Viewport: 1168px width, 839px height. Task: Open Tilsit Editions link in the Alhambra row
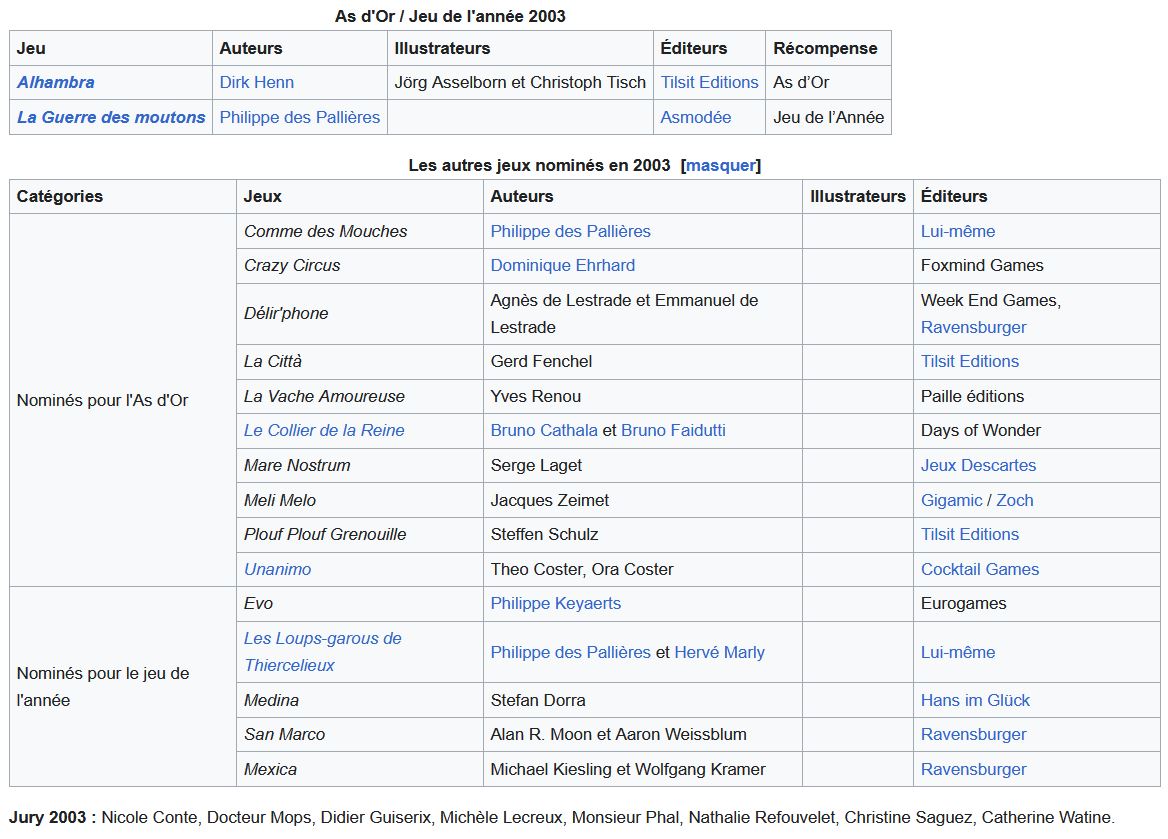click(709, 83)
